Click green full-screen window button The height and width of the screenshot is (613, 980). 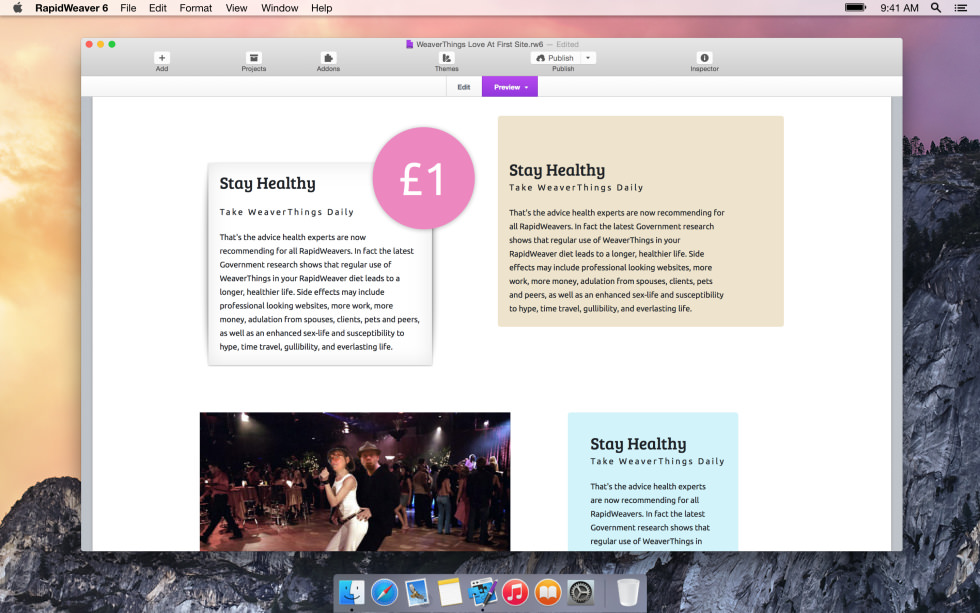coord(112,44)
